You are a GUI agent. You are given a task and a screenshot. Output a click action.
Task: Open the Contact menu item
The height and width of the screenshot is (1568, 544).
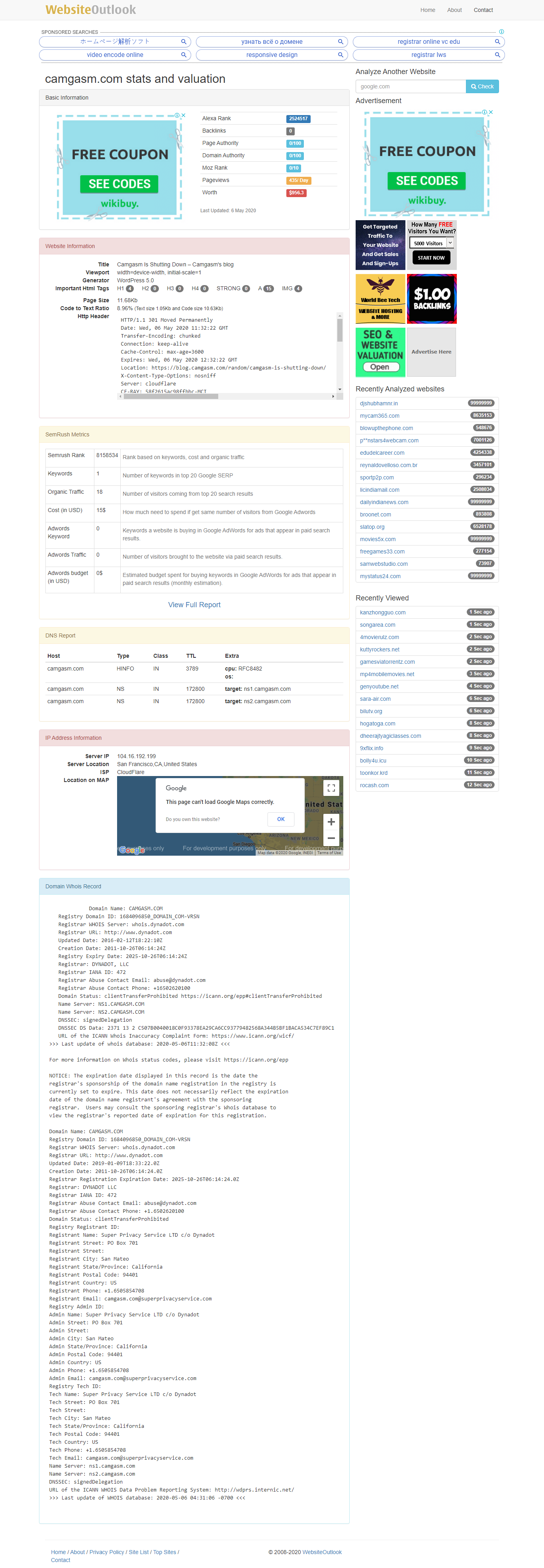483,10
